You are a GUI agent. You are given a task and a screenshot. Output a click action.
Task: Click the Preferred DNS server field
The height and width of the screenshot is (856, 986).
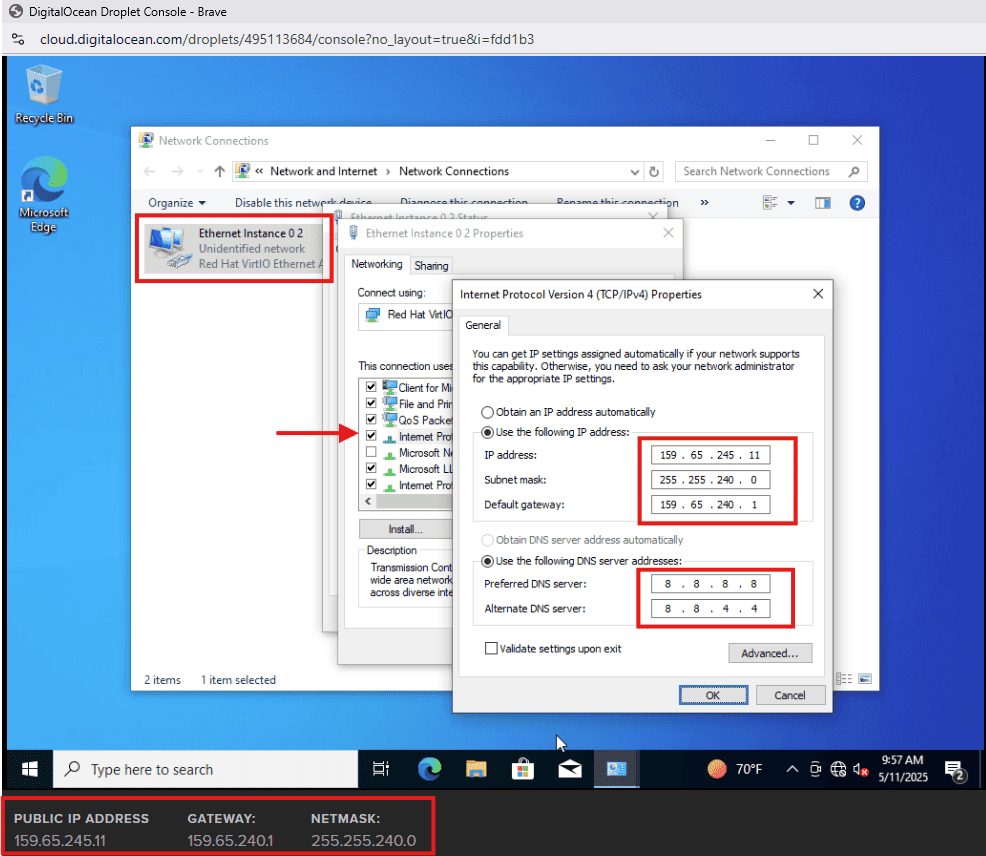(711, 584)
